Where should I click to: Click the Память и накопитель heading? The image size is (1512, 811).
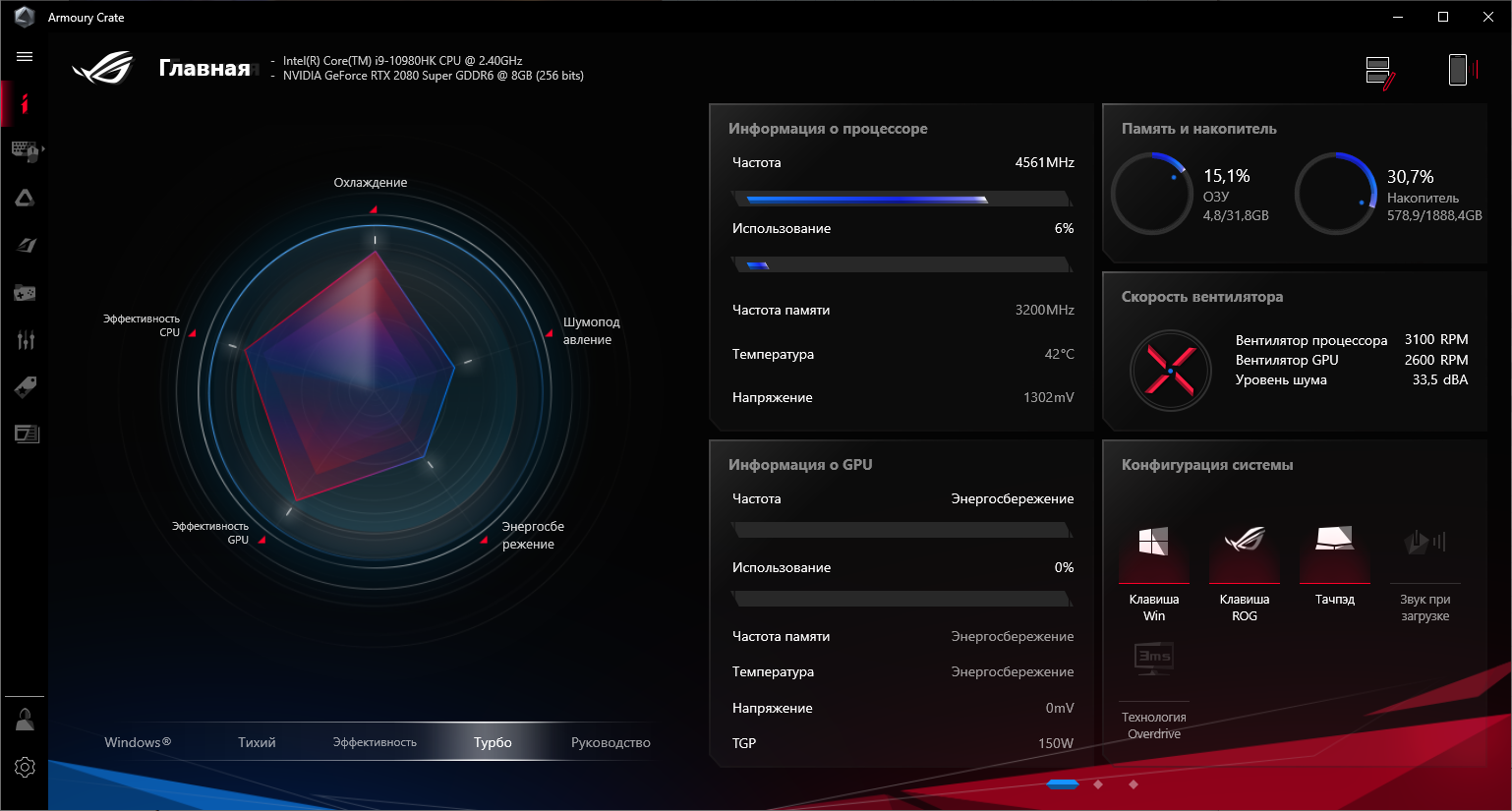coord(1199,129)
